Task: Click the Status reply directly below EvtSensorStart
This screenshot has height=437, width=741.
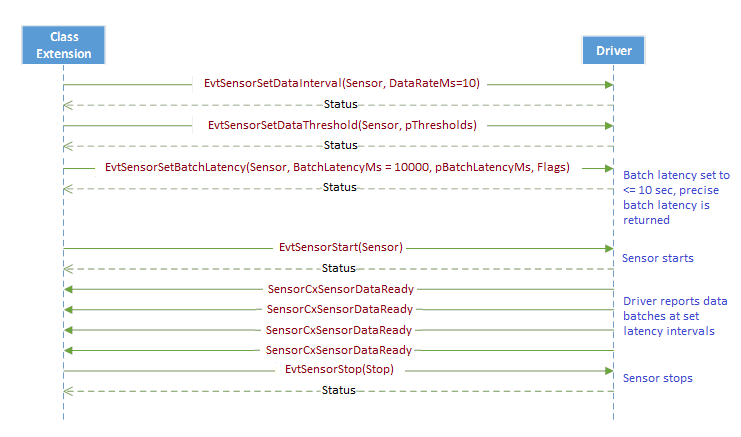Action: (x=338, y=268)
